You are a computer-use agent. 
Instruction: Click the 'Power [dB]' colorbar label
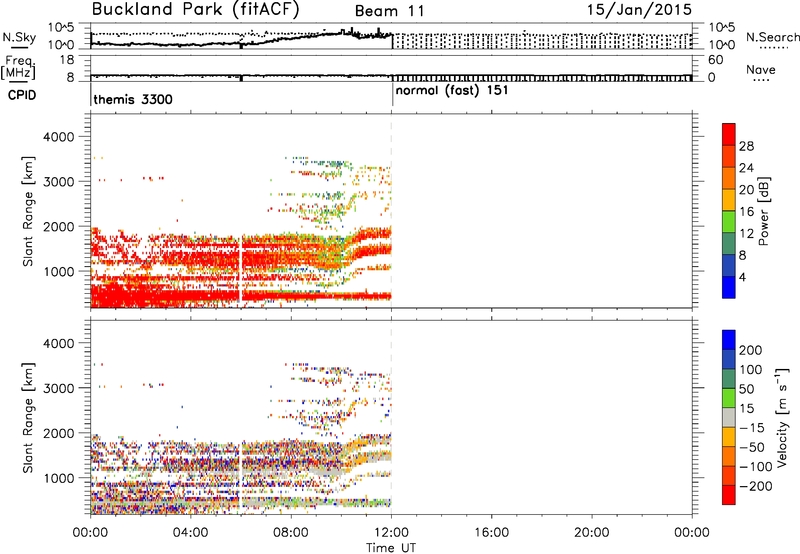pyautogui.click(x=764, y=211)
